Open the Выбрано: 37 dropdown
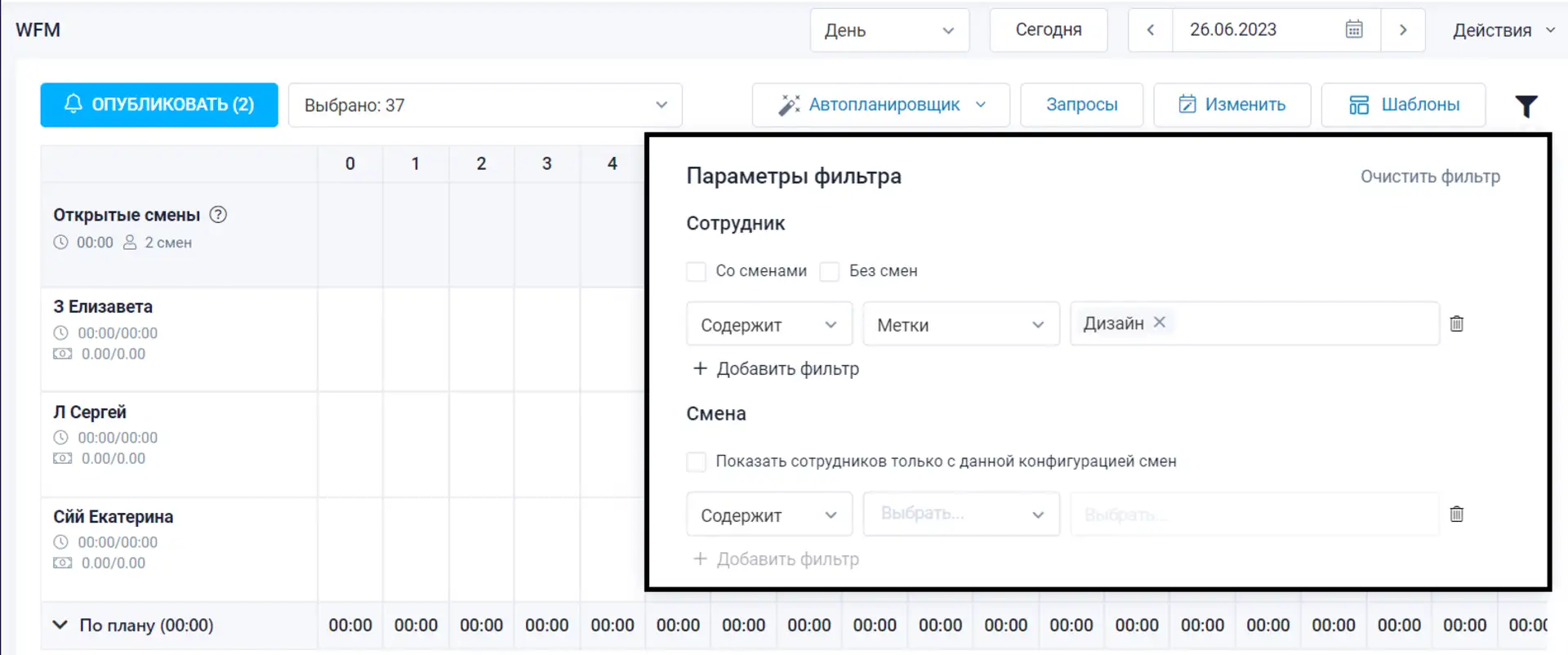The image size is (1568, 655). 485,105
